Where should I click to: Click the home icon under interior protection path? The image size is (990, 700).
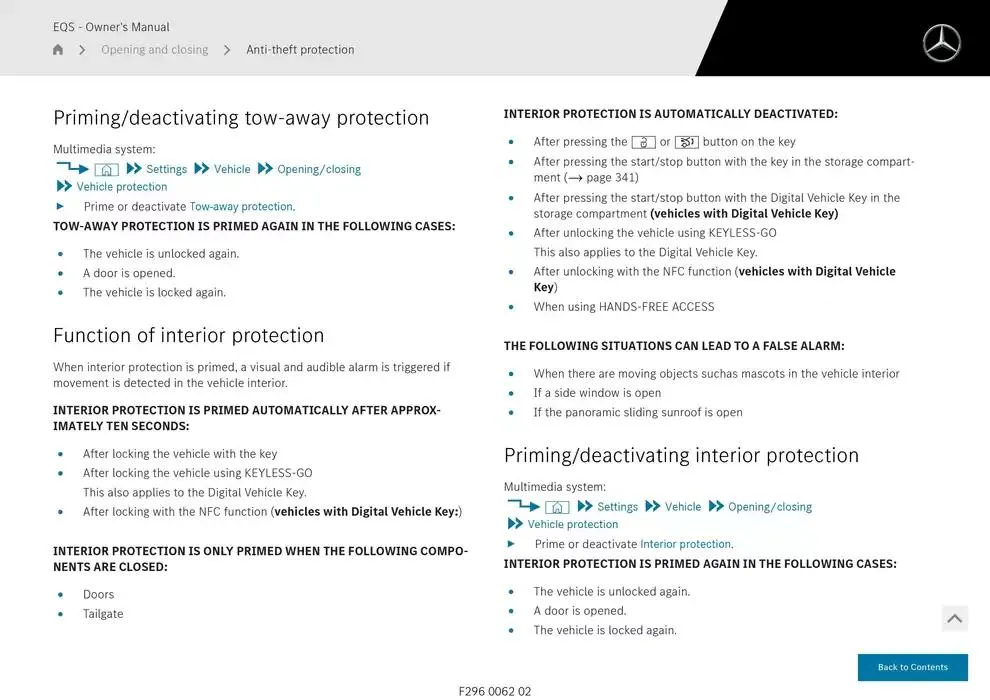click(x=557, y=508)
